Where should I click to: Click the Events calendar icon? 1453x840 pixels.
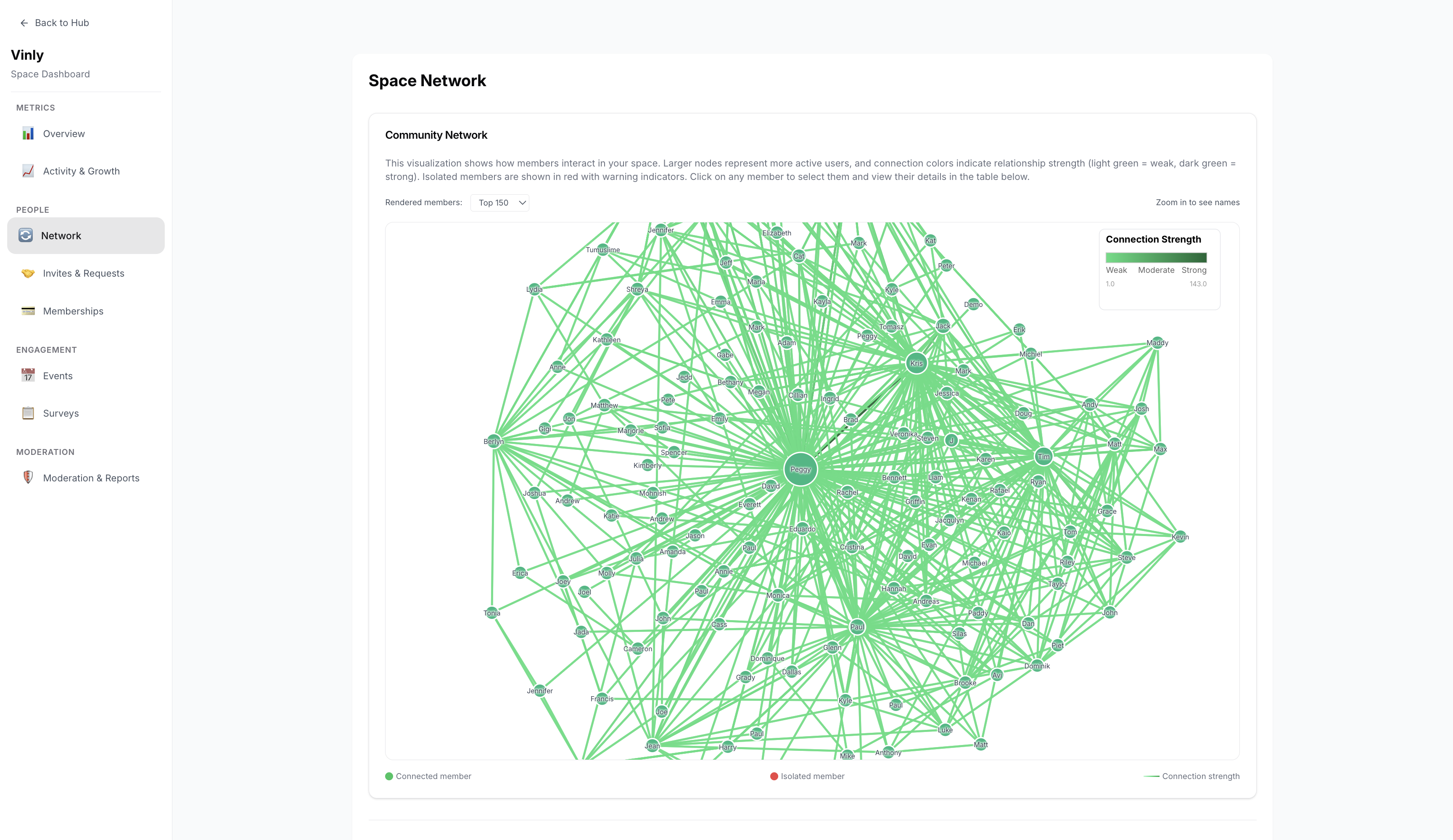(28, 376)
